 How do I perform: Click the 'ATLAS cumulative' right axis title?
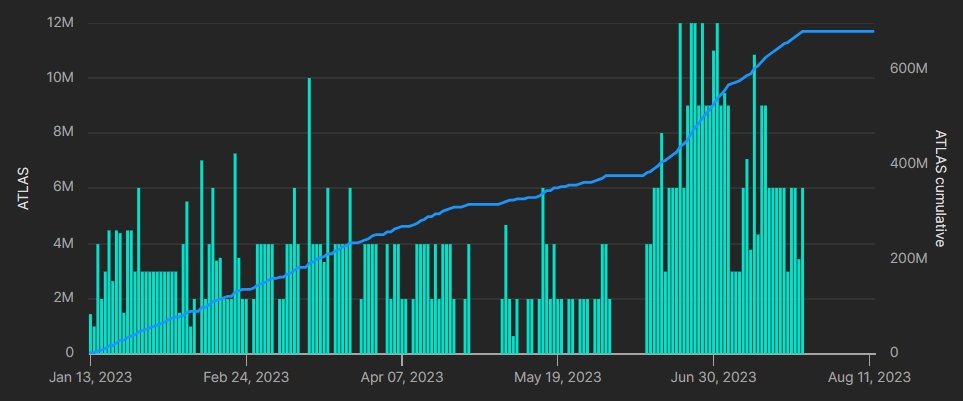[939, 188]
